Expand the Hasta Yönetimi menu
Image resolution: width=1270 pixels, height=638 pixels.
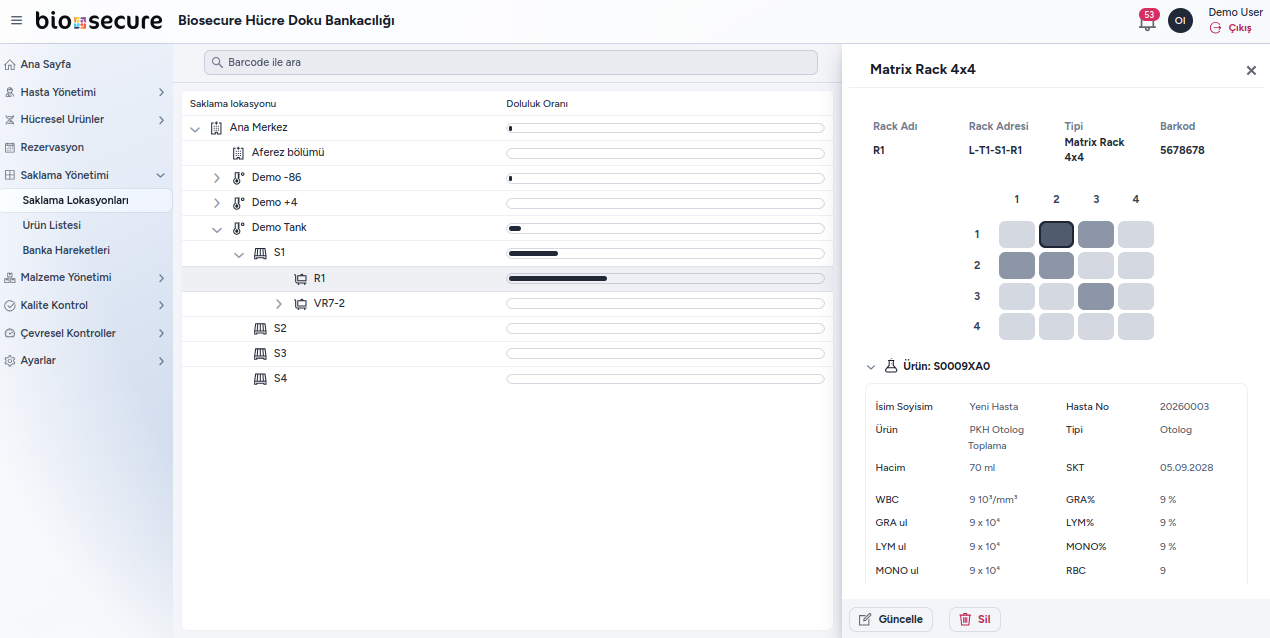(86, 93)
